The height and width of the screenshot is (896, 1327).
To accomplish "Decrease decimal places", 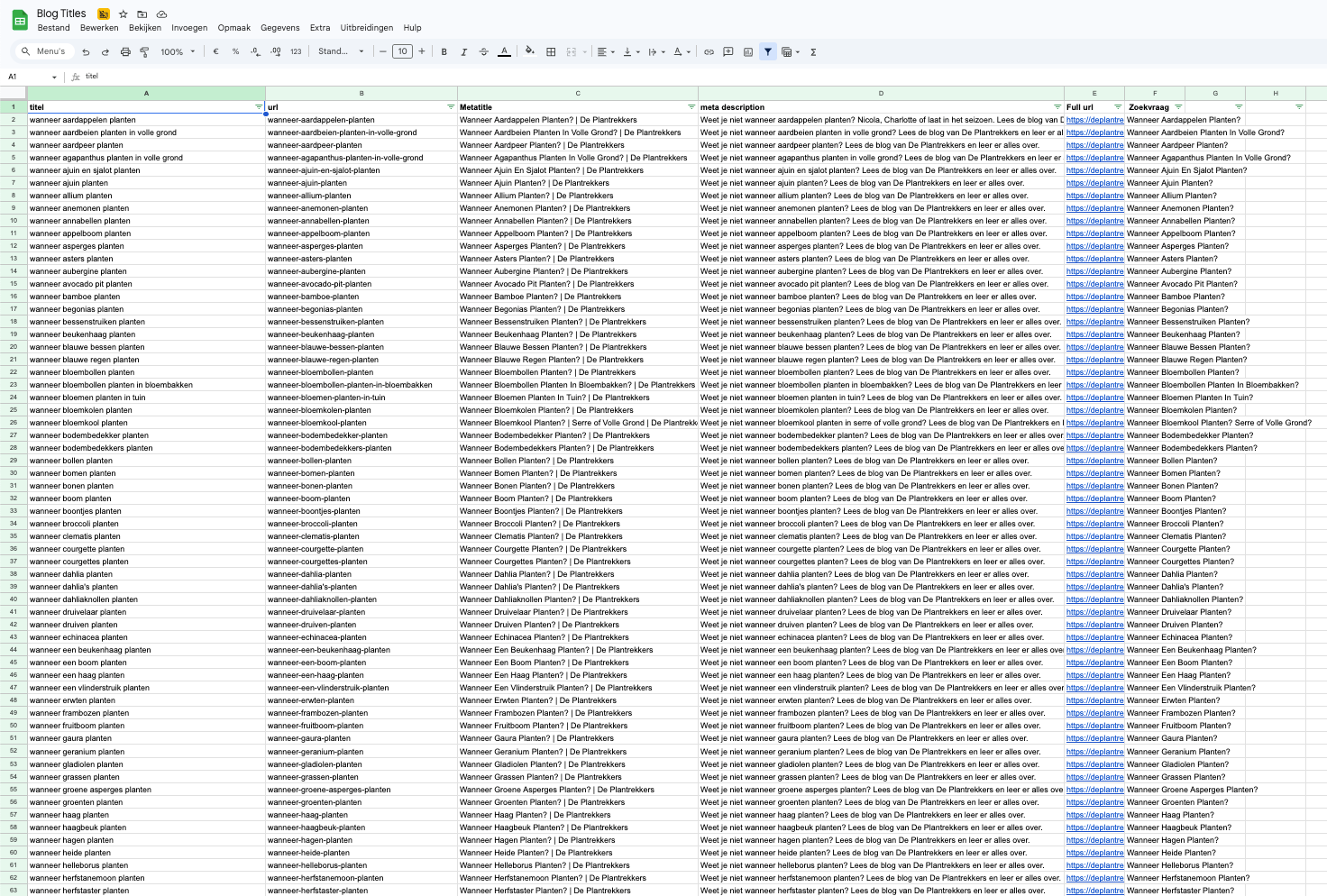I will coord(255,52).
